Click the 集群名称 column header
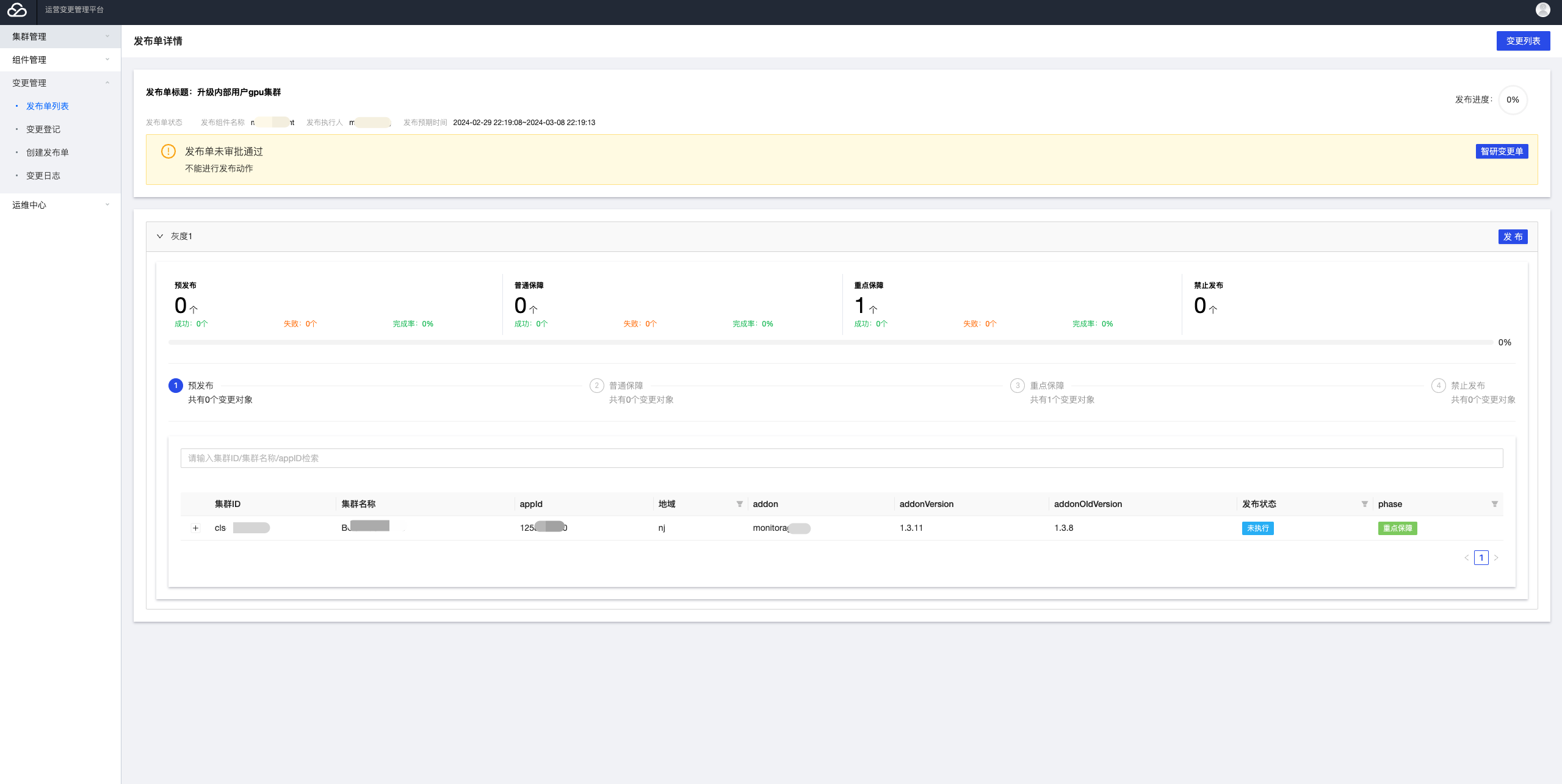Screen dimensions: 1562x784 click(x=358, y=504)
